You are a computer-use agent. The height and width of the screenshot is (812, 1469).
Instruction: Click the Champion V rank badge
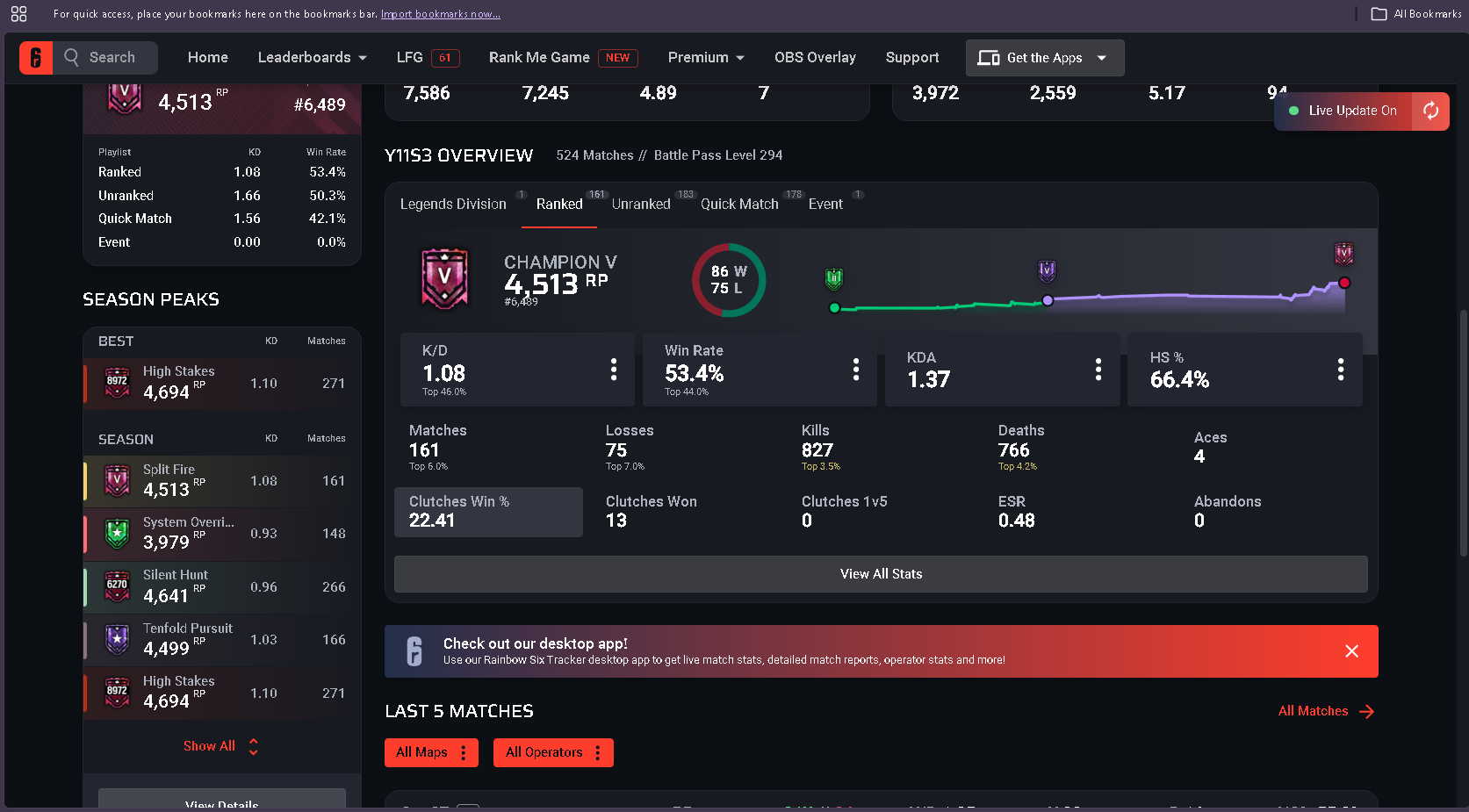(445, 279)
